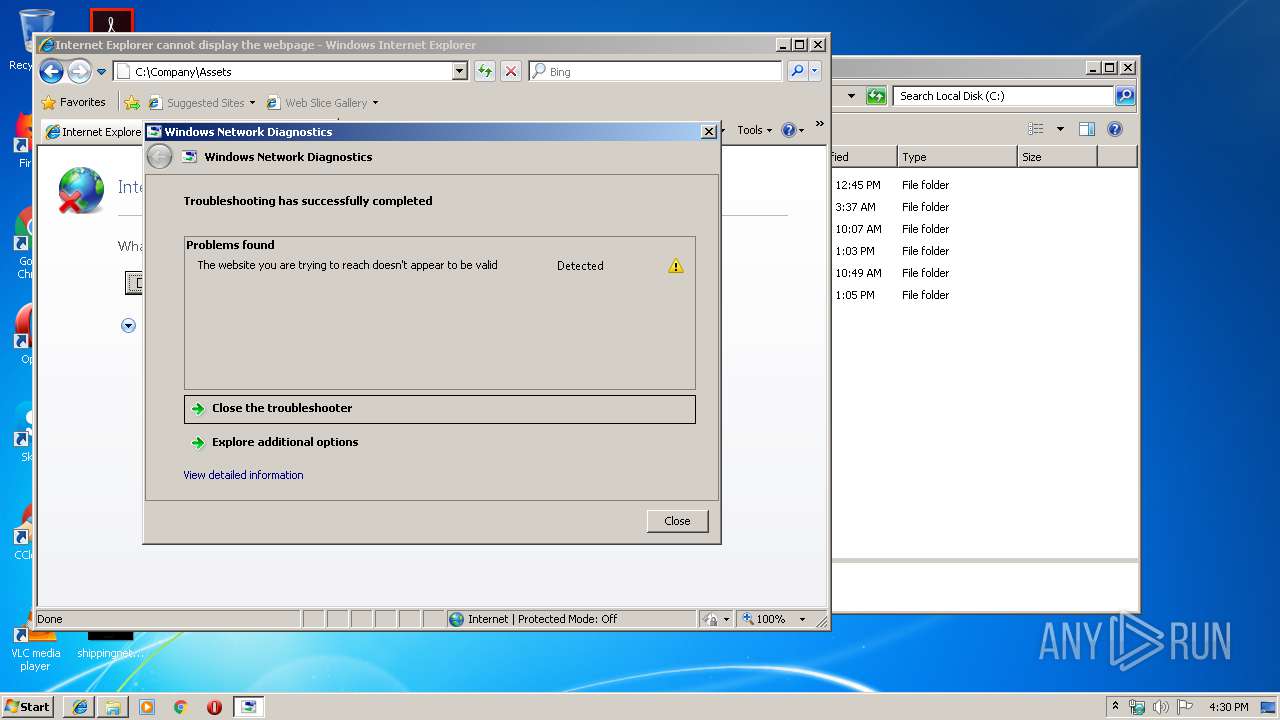Open the Explorer address history dropdown
The width and height of the screenshot is (1280, 720).
coord(851,96)
